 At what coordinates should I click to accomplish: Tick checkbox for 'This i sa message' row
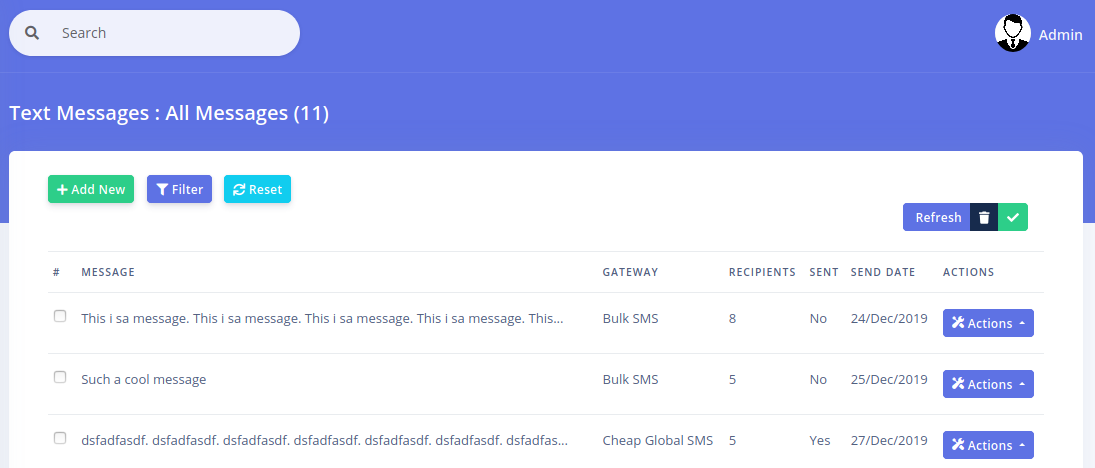(x=60, y=316)
